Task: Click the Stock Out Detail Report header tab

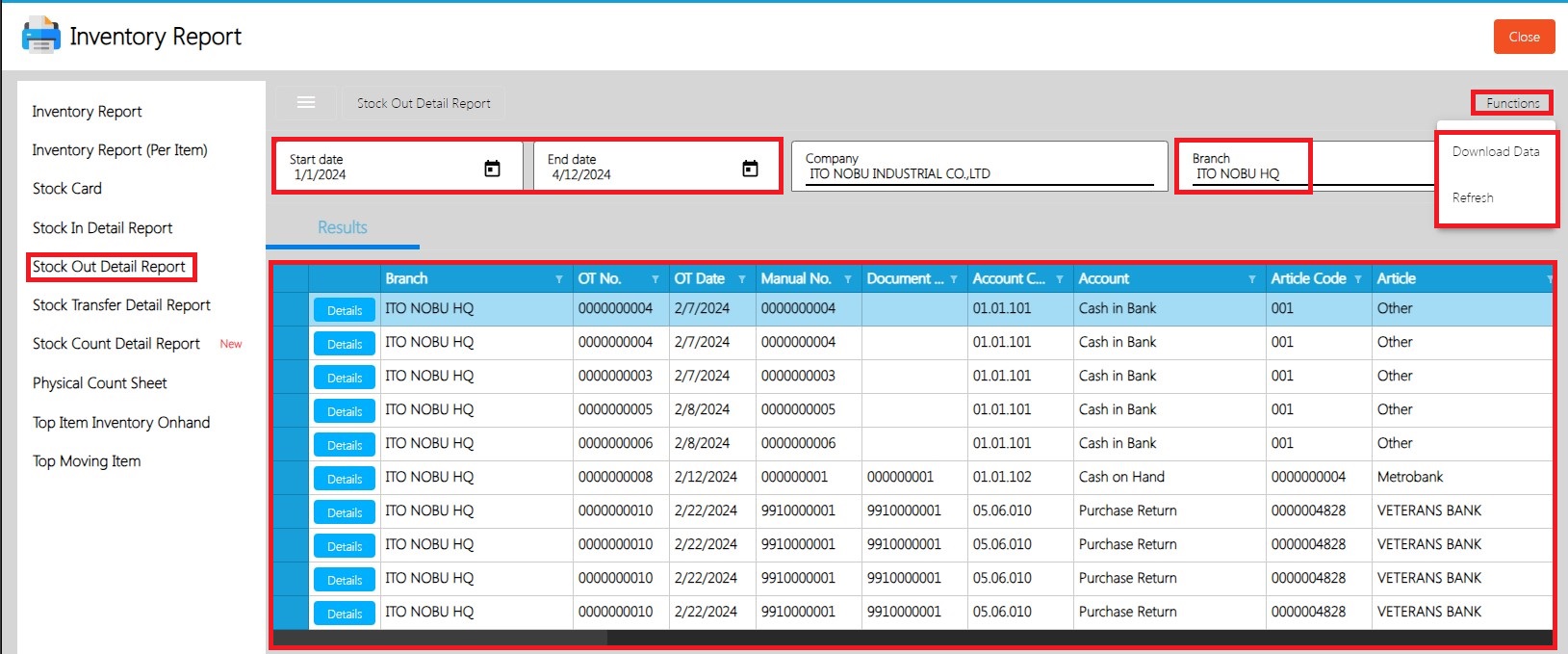Action: 424,103
